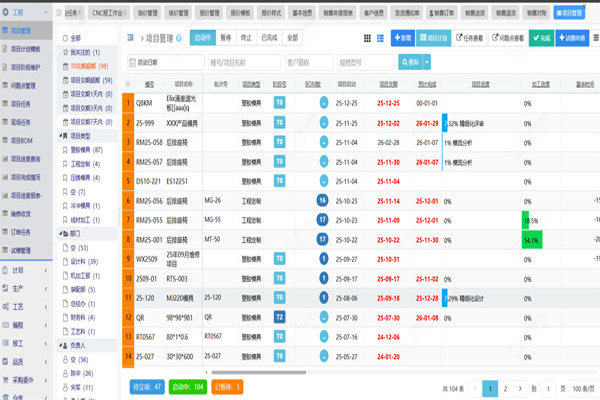Click select-all icon in table header
This screenshot has height=400, width=600.
[128, 84]
